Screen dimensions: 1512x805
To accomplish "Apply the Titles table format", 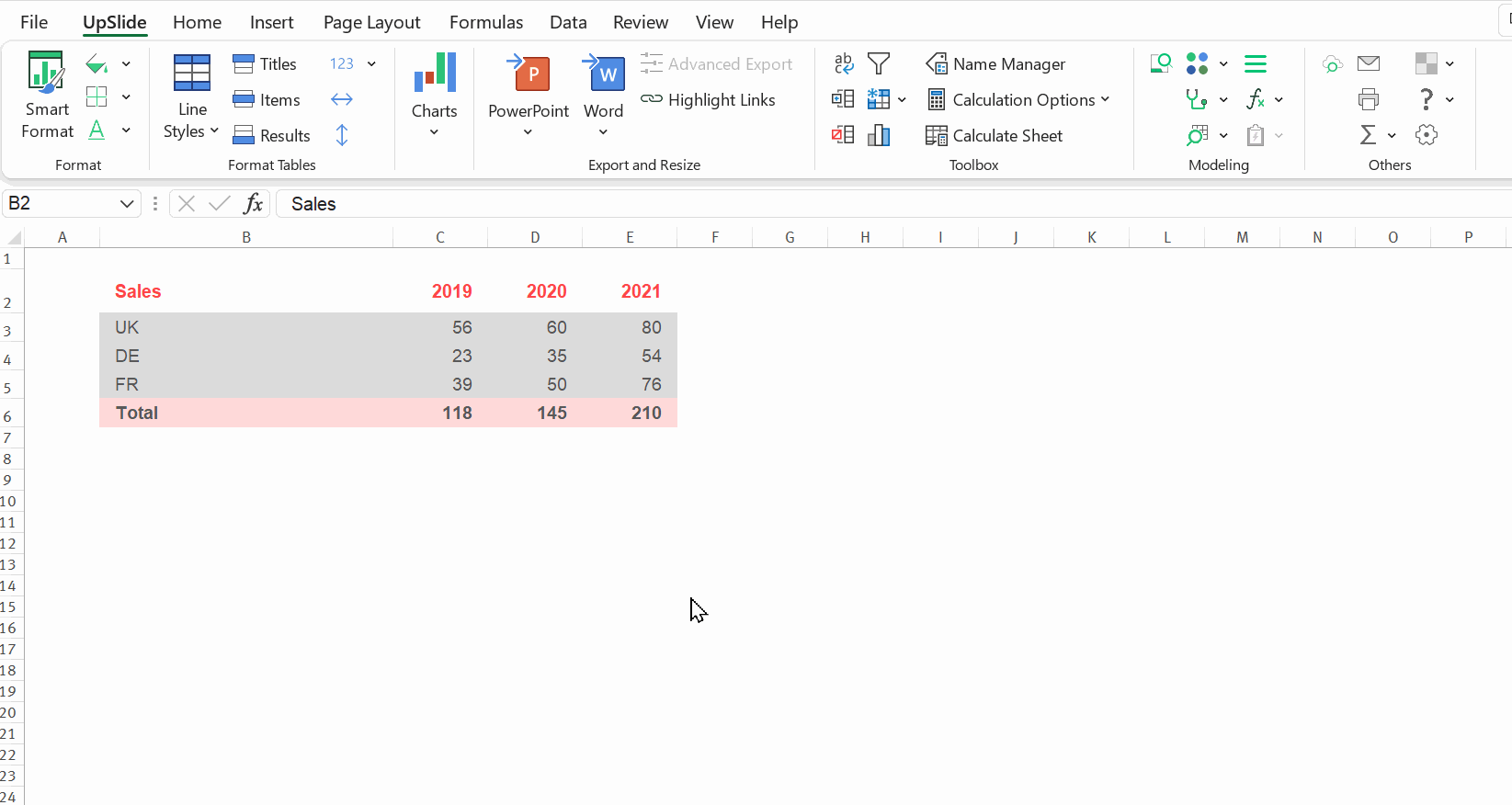I will [x=265, y=63].
